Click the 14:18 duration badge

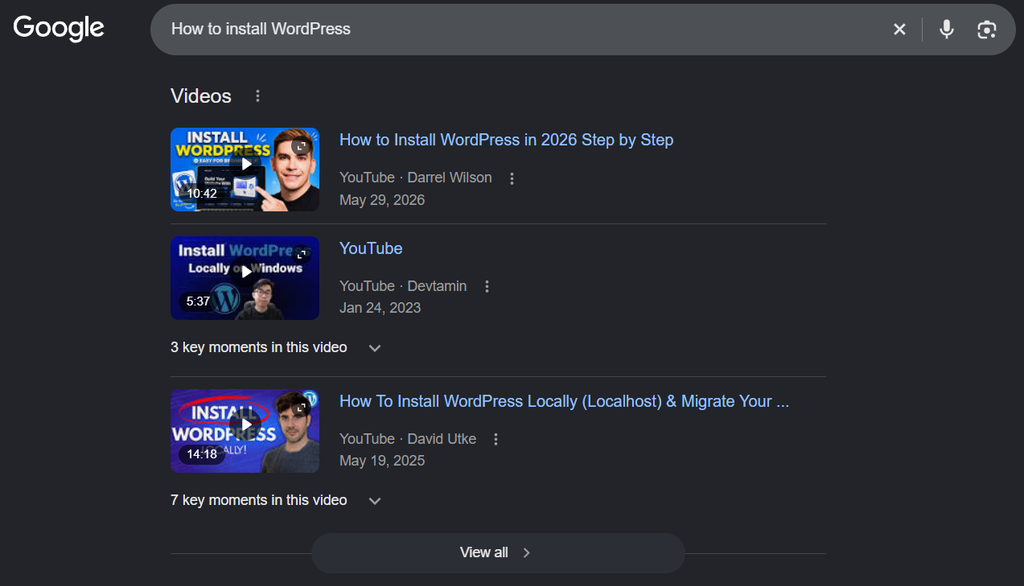click(202, 454)
